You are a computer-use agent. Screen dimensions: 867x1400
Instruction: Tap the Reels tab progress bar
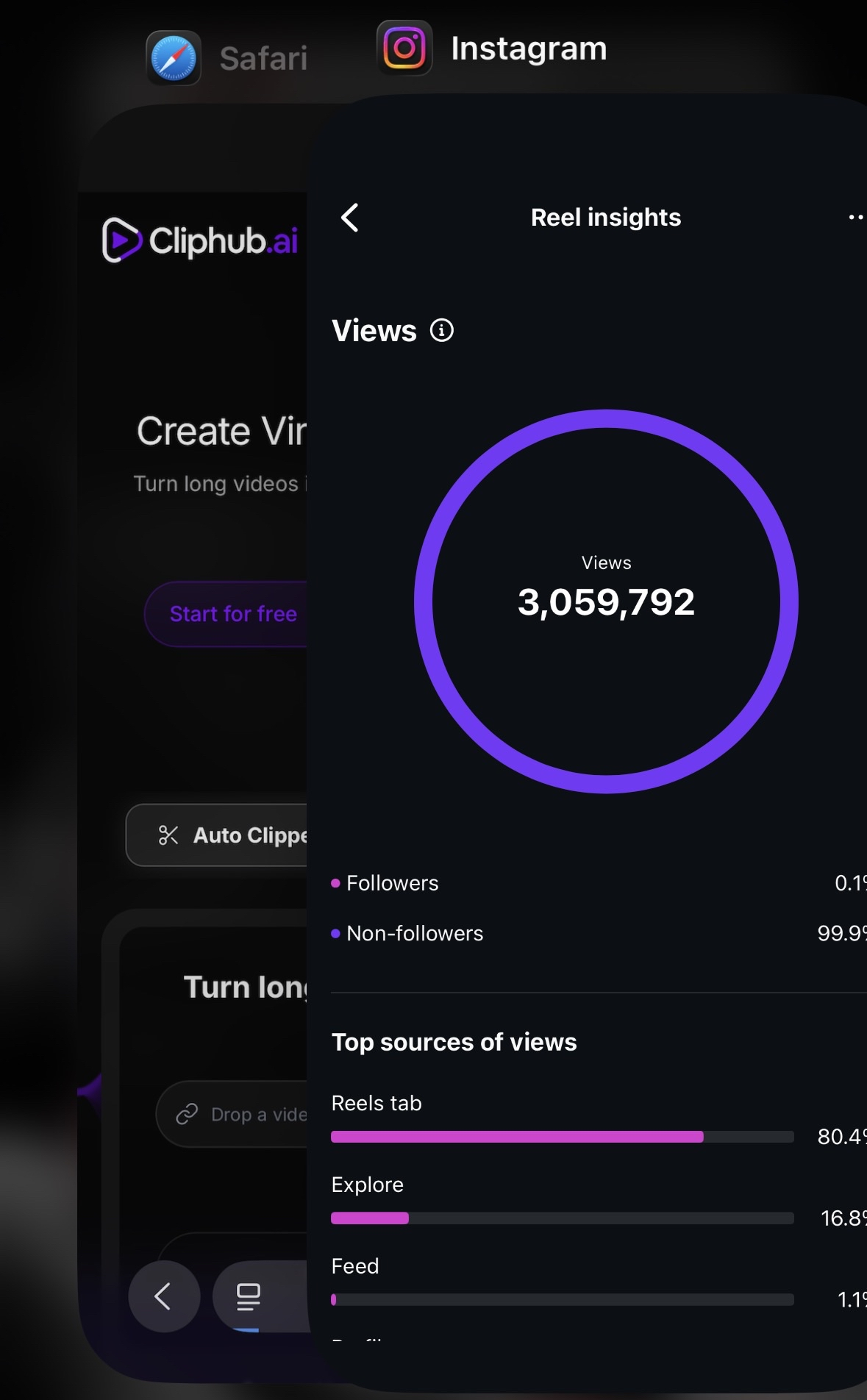(562, 1137)
